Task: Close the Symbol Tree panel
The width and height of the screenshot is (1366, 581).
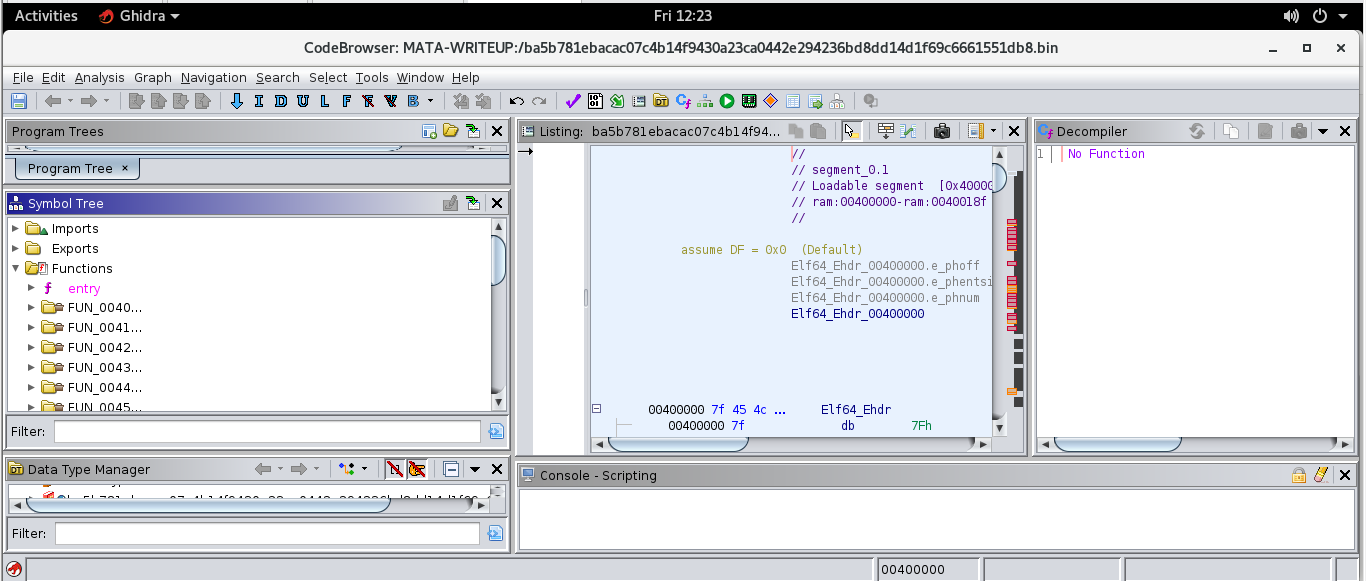Action: coord(497,203)
